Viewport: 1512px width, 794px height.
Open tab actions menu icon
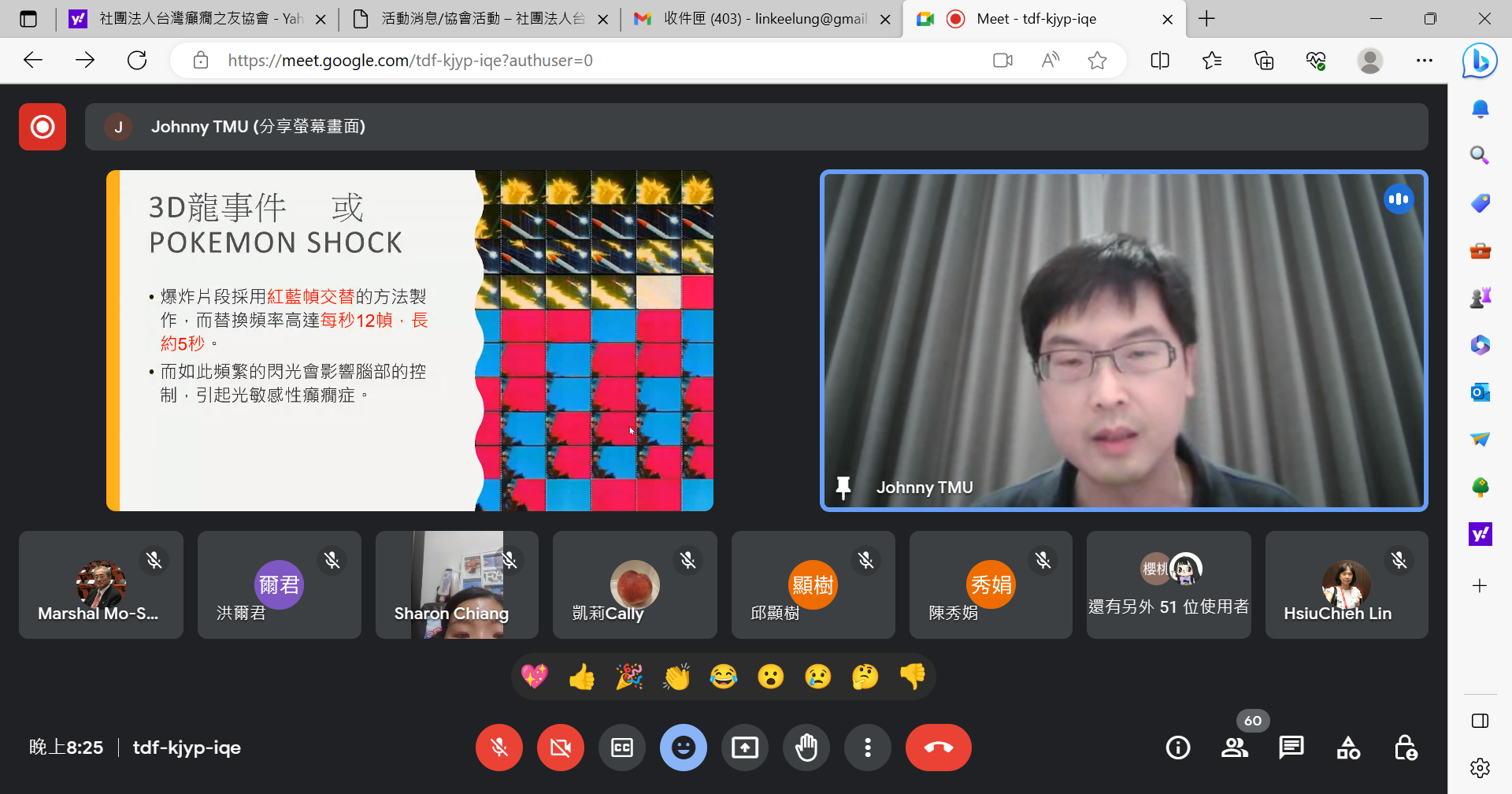(x=28, y=19)
